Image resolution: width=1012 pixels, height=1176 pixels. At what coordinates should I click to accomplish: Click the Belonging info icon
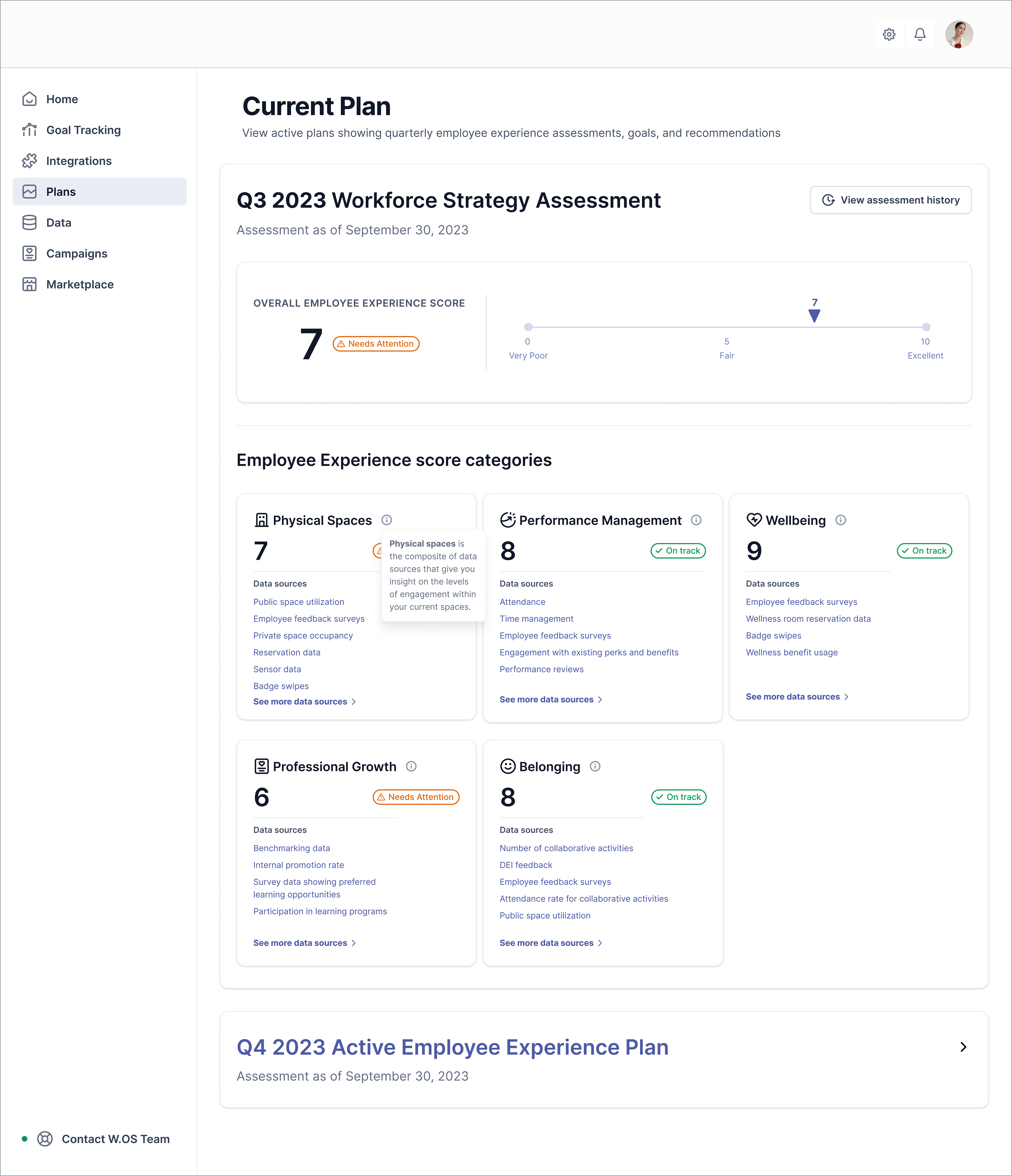click(595, 766)
